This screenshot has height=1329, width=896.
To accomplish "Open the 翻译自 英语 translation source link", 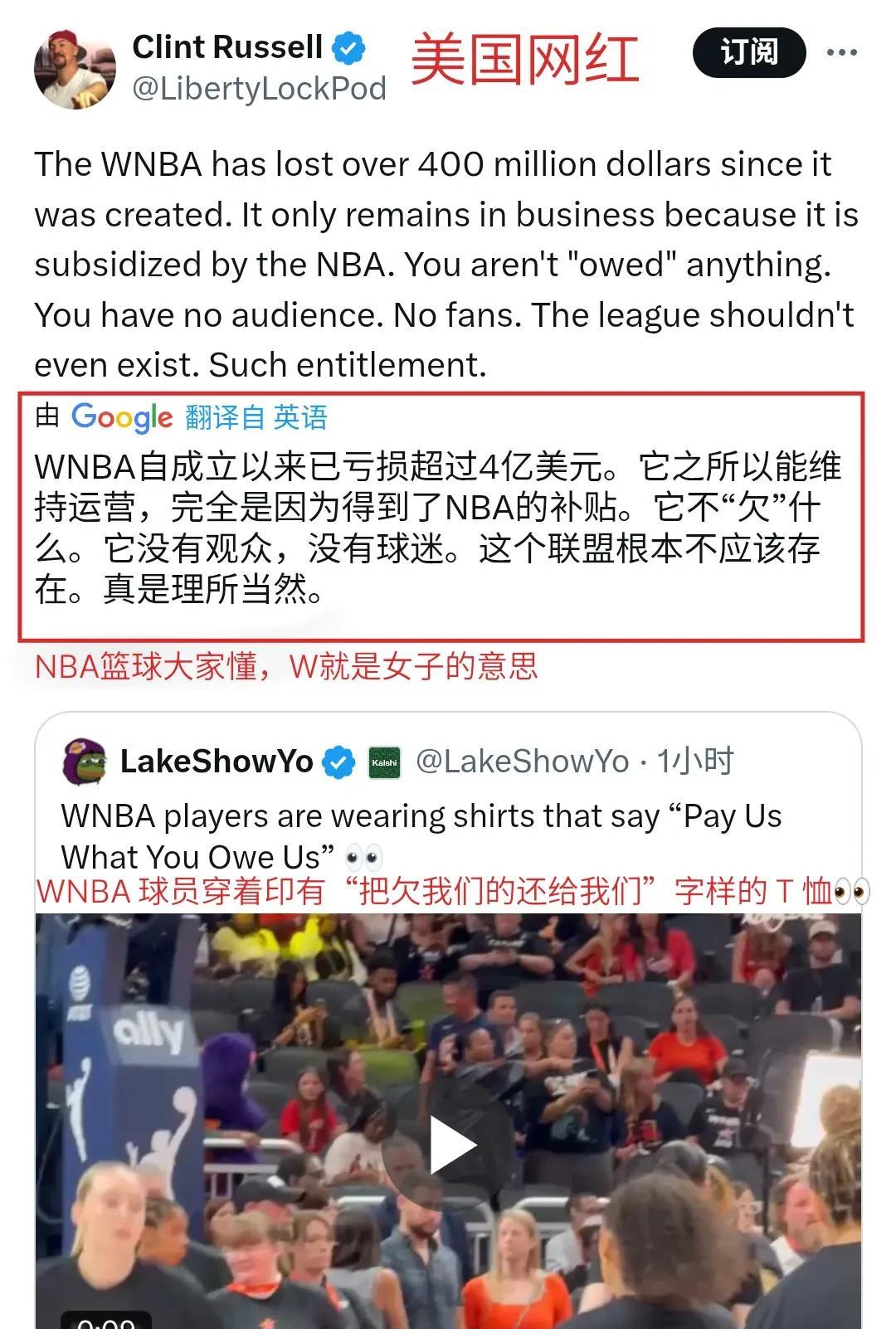I will [256, 416].
